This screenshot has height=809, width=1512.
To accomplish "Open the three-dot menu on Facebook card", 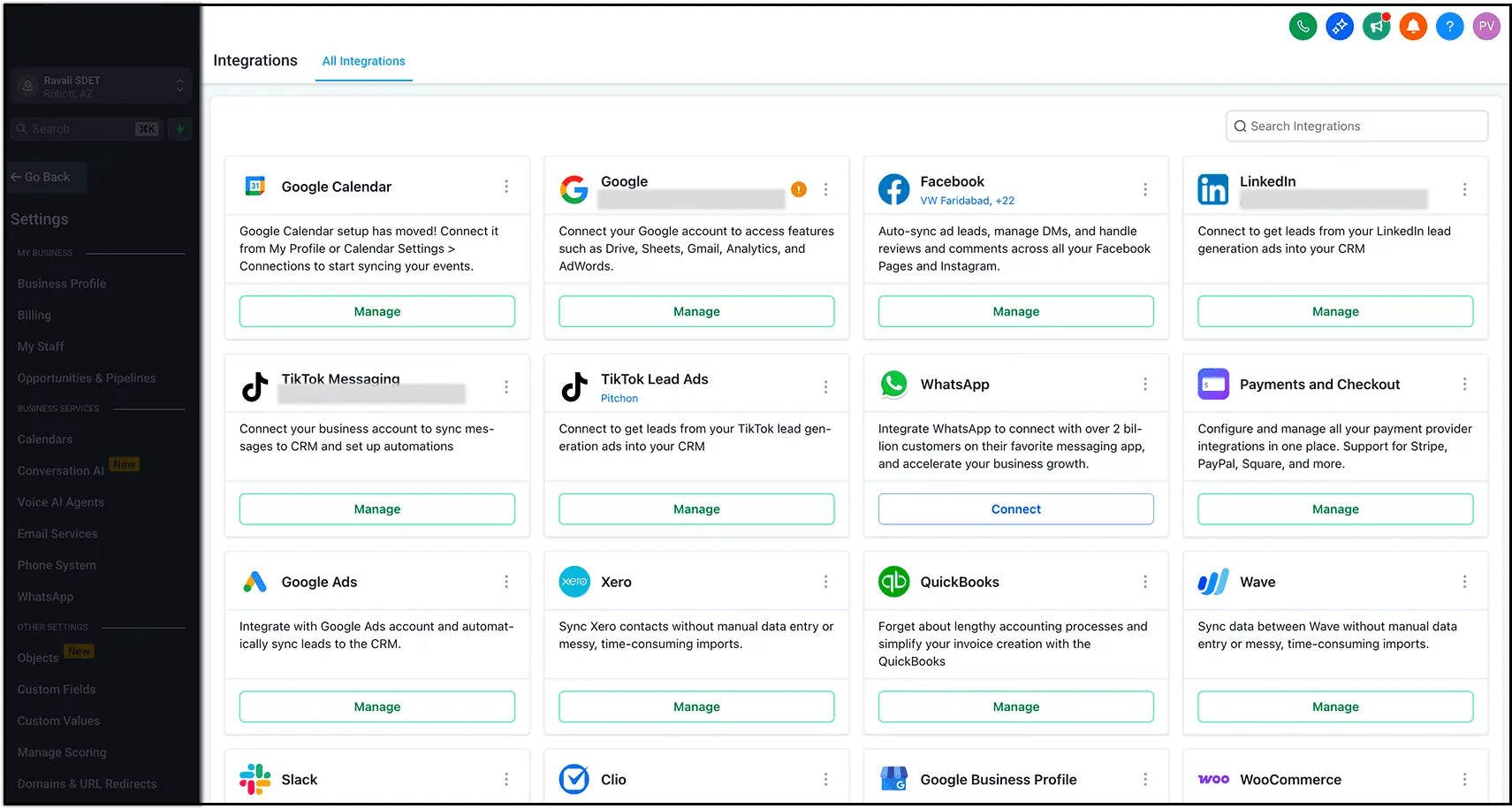I will (x=1145, y=189).
